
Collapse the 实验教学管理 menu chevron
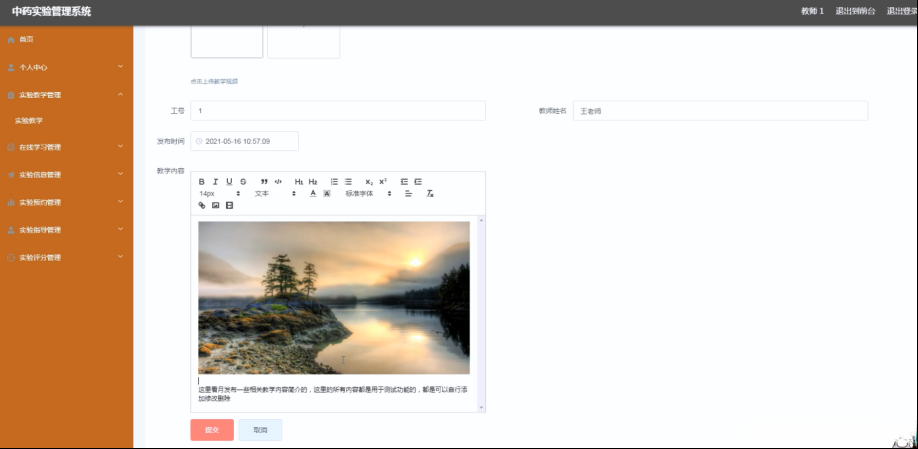click(x=120, y=94)
